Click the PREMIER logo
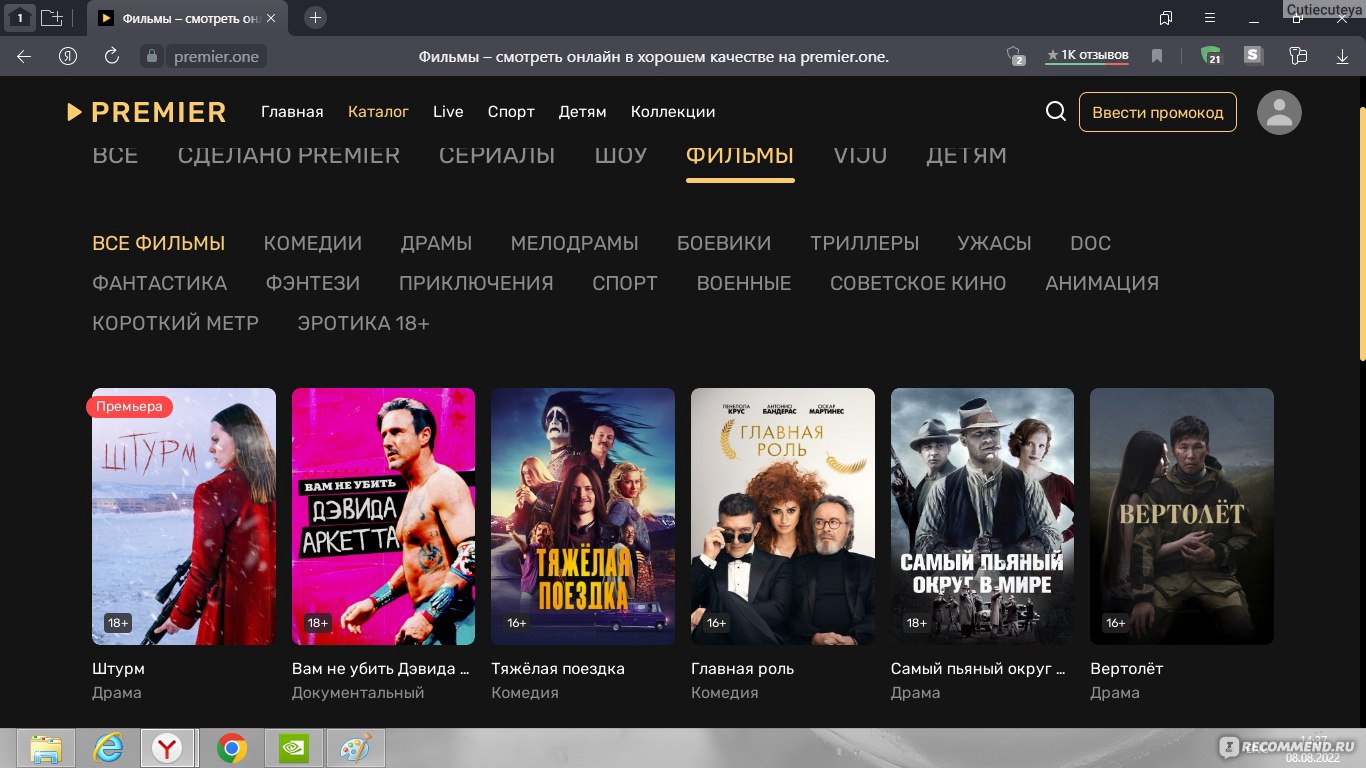 (147, 112)
